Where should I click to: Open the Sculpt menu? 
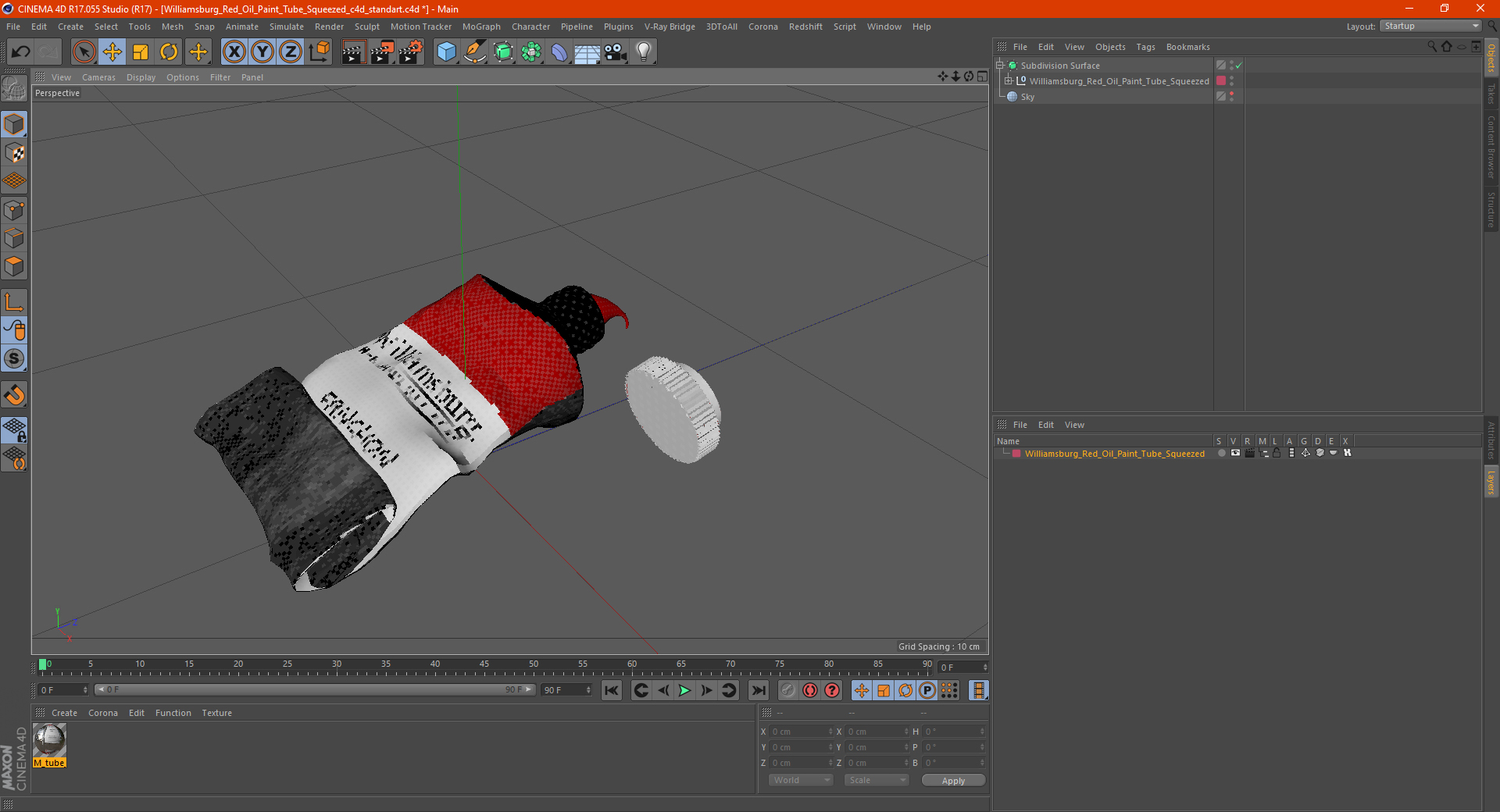tap(366, 27)
